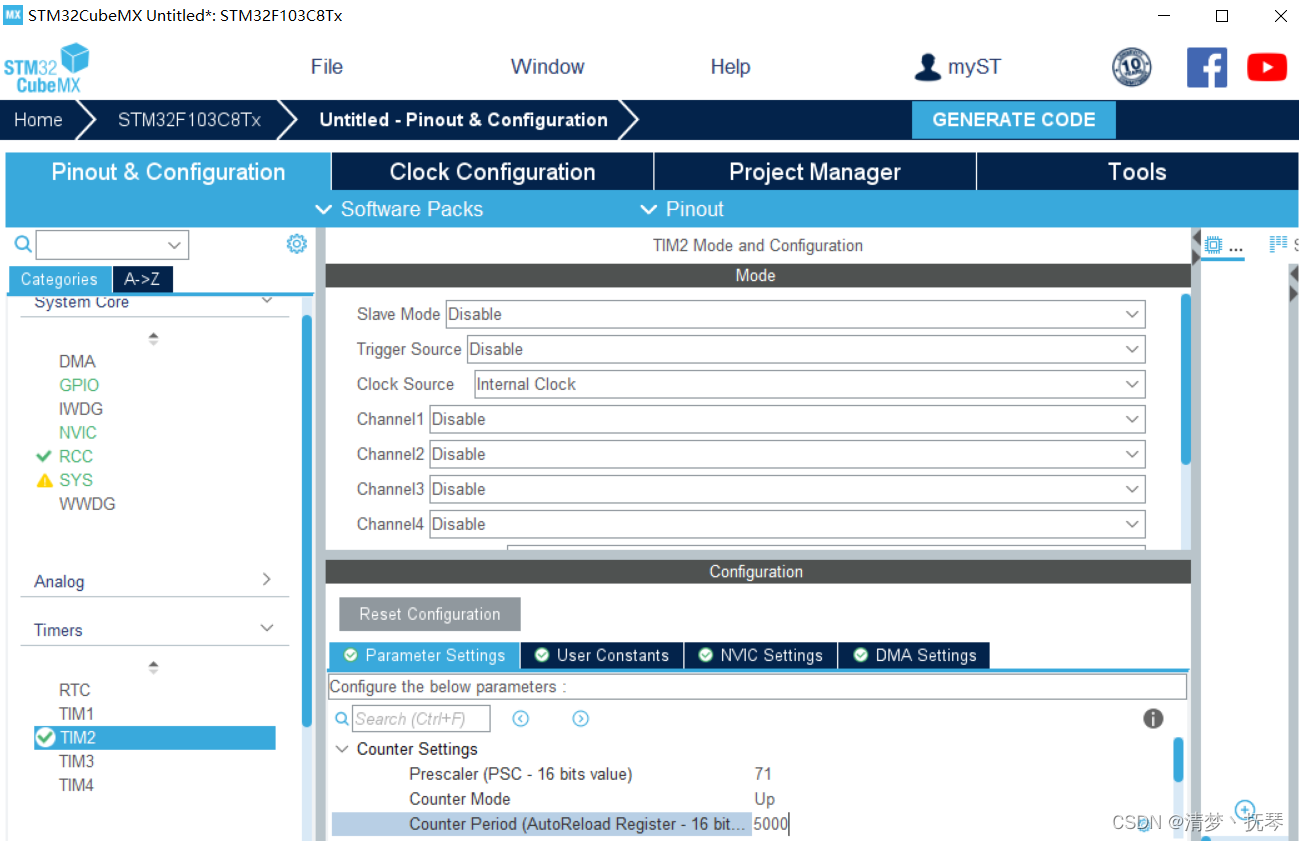Viewport: 1299px width, 841px height.
Task: Switch the list to the A->Z tab
Action: (143, 280)
